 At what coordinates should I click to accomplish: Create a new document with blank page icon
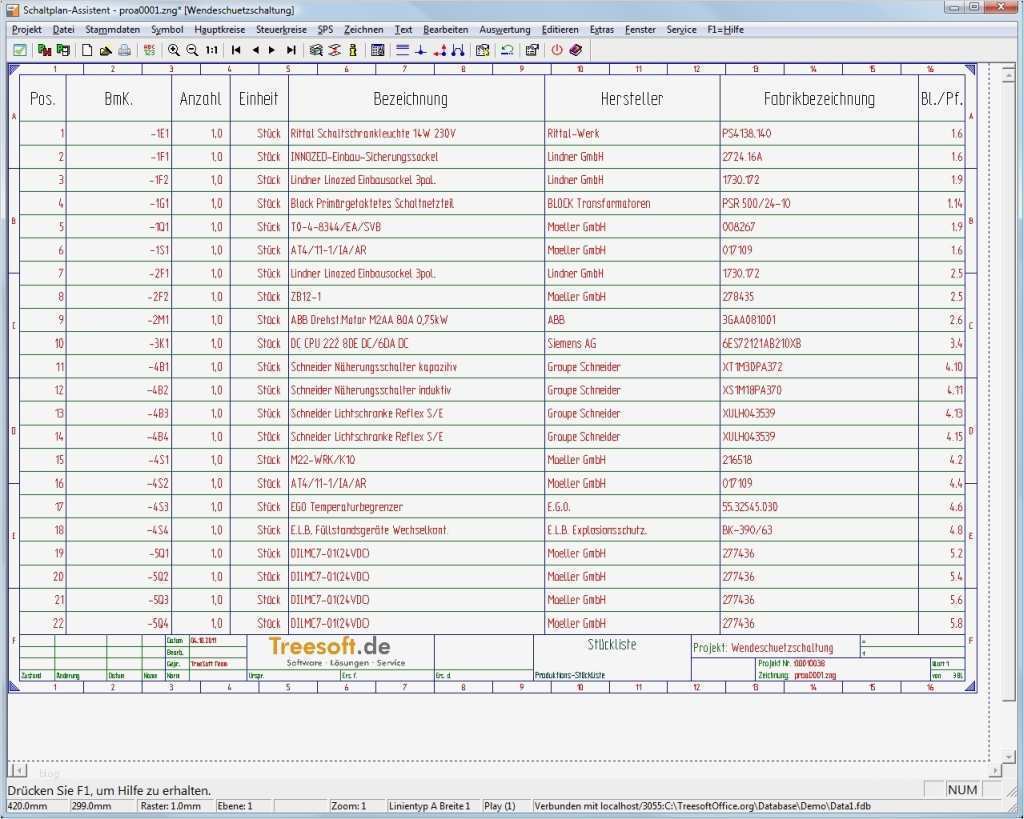click(88, 49)
